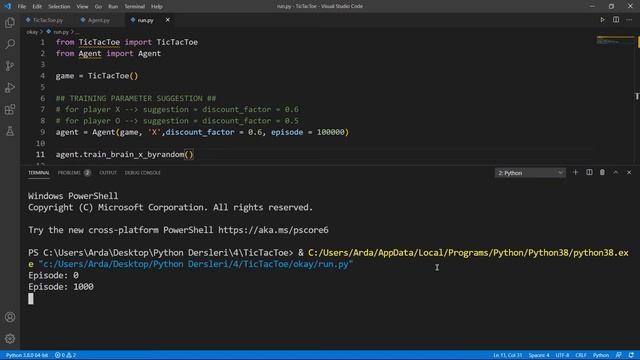Image resolution: width=640 pixels, height=360 pixels.
Task: Open notifications bell in status bar
Action: 631,355
